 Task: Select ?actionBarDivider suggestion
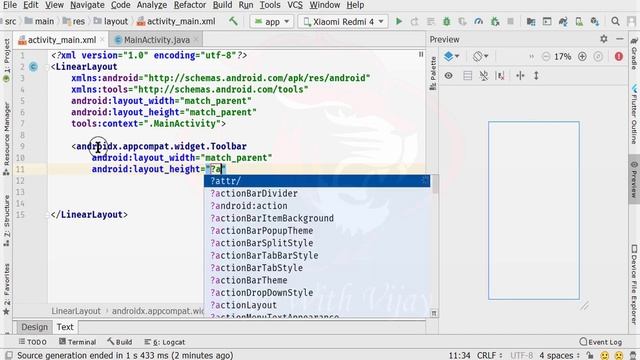317,193
